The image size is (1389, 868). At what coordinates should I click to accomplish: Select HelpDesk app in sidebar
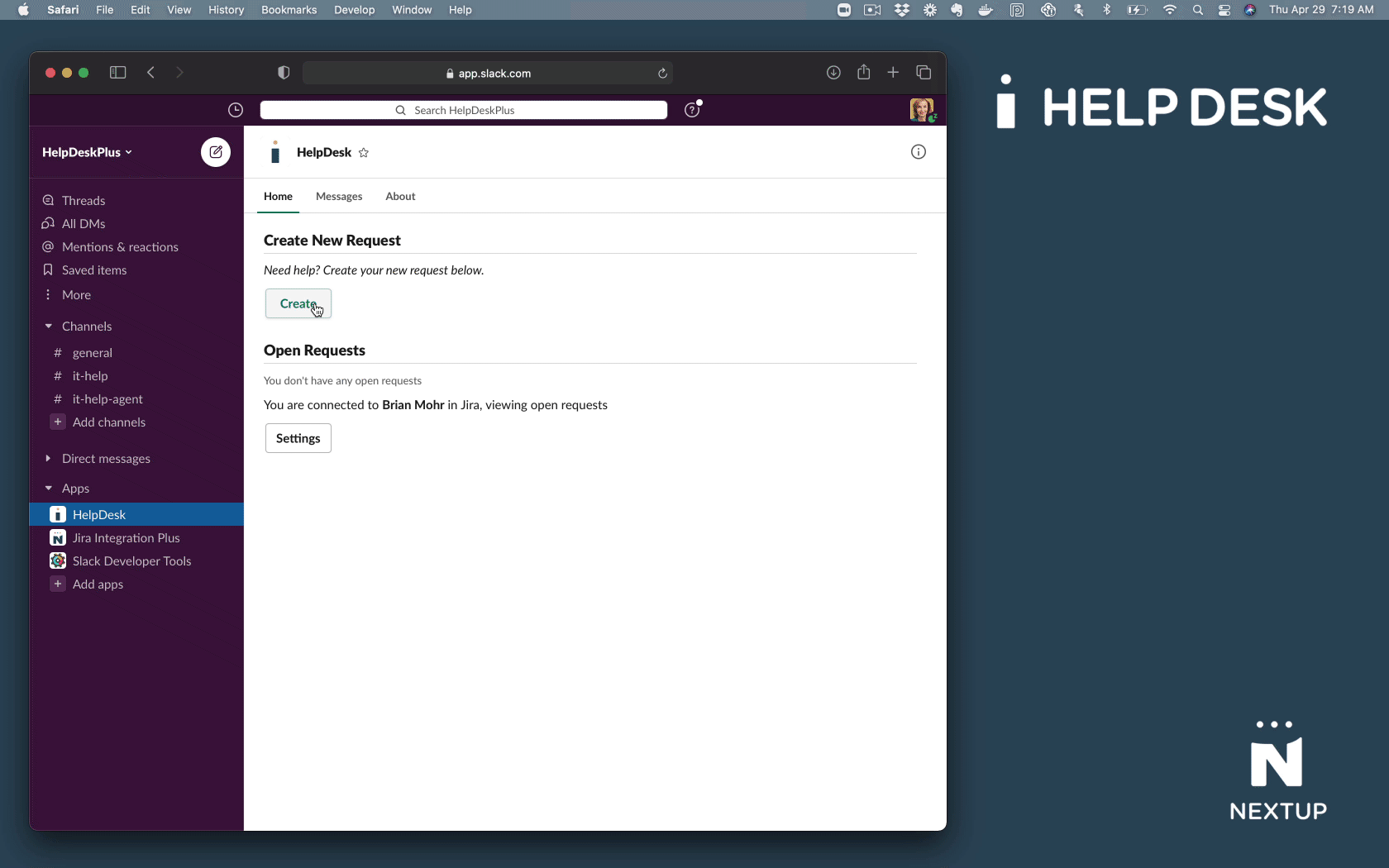[136, 515]
